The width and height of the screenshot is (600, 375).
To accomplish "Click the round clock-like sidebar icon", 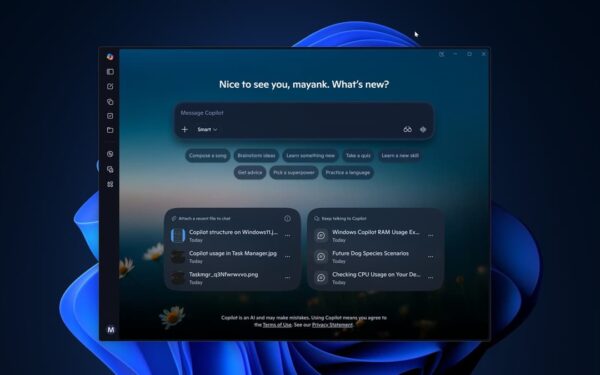I will click(x=110, y=154).
